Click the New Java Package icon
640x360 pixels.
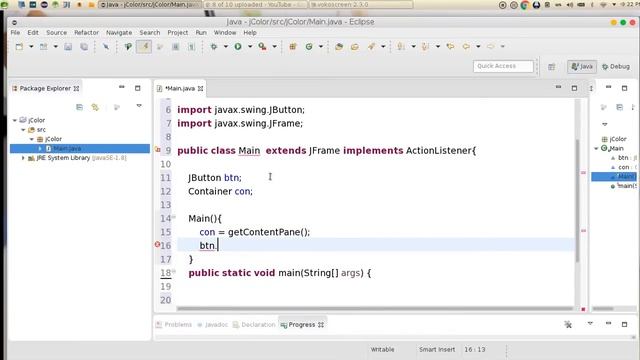293,47
